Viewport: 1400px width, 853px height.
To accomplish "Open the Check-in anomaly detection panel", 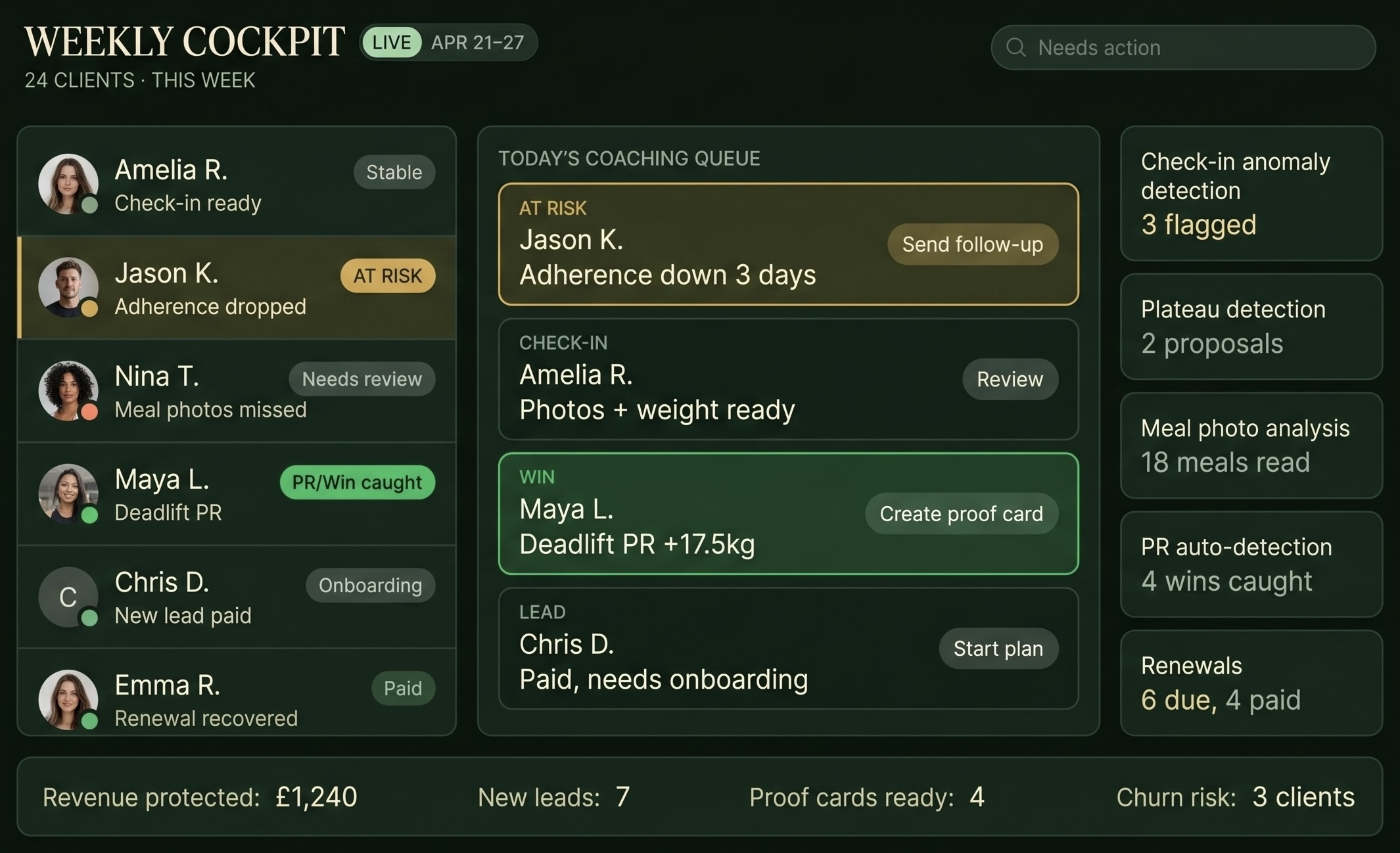I will (x=1250, y=194).
